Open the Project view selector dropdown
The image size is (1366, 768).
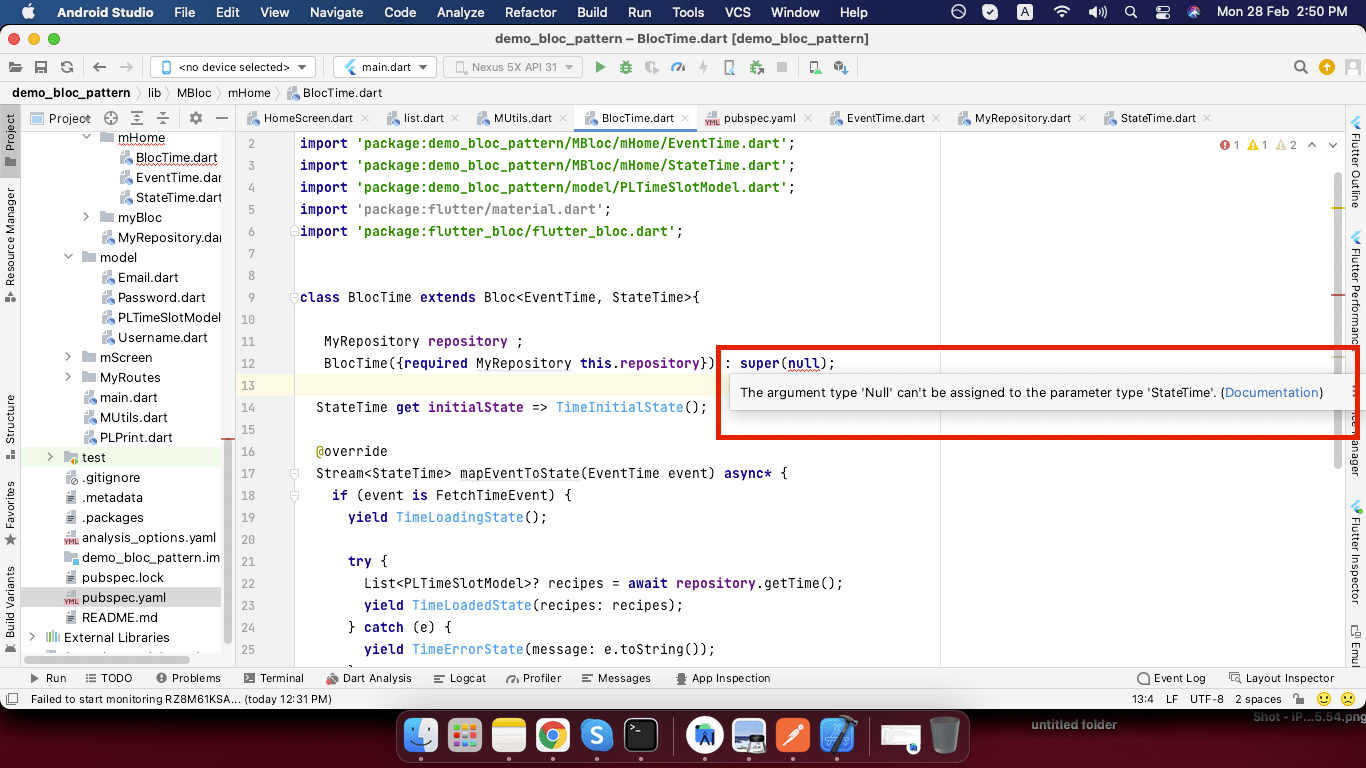(62, 118)
